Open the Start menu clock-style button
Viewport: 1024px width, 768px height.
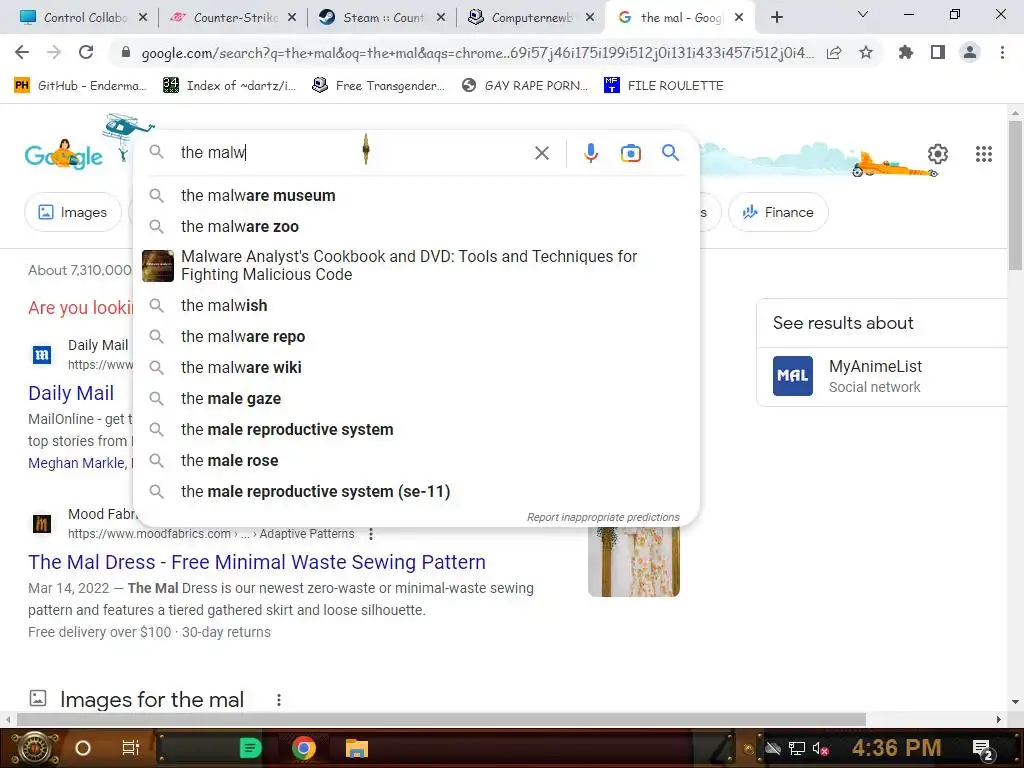[34, 748]
